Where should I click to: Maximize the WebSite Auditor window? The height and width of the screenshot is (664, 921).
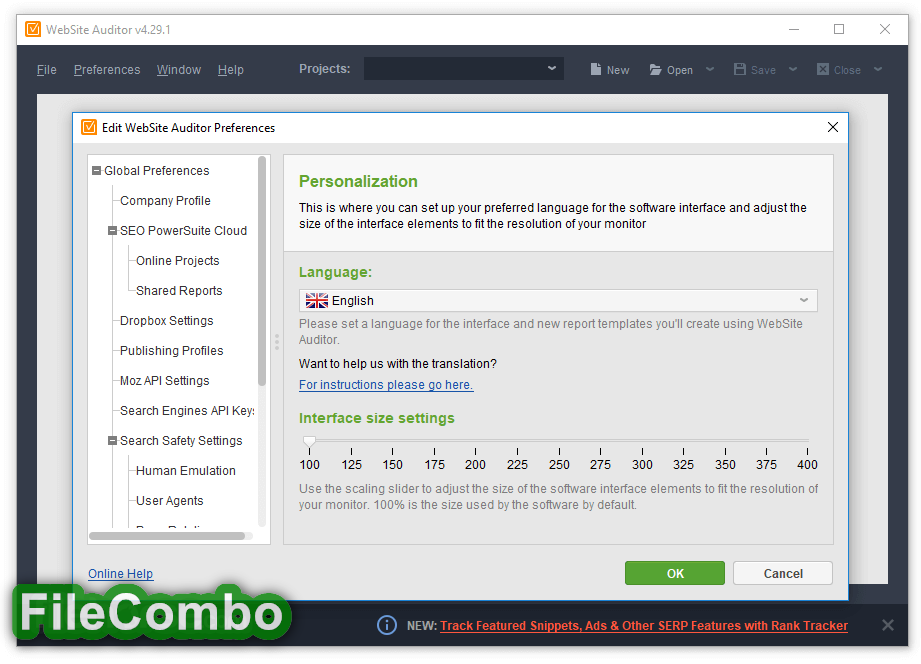839,29
